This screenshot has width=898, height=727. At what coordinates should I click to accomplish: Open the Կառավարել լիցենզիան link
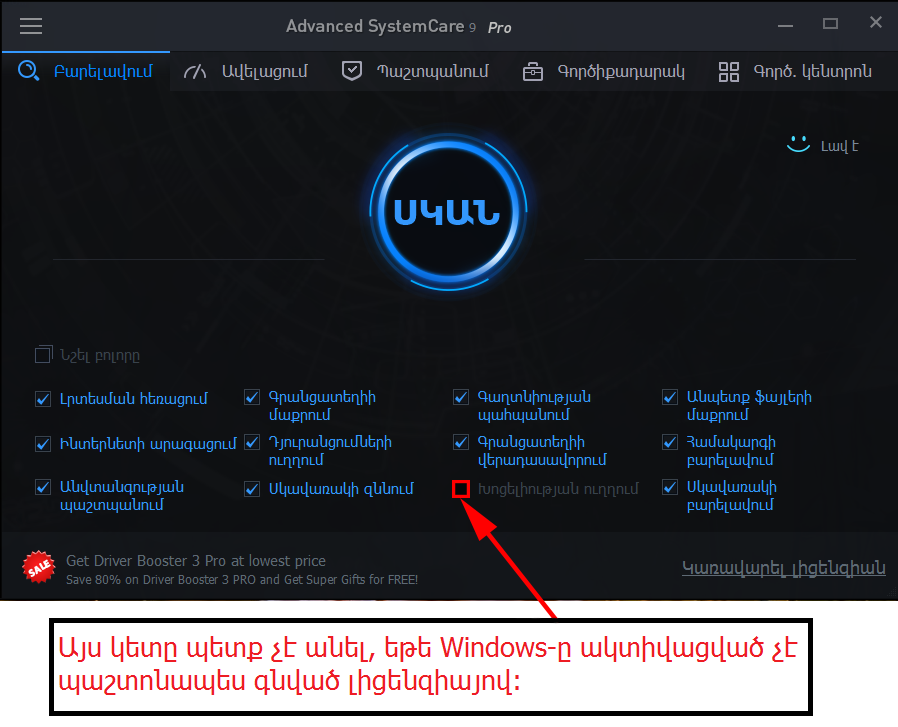pyautogui.click(x=783, y=568)
